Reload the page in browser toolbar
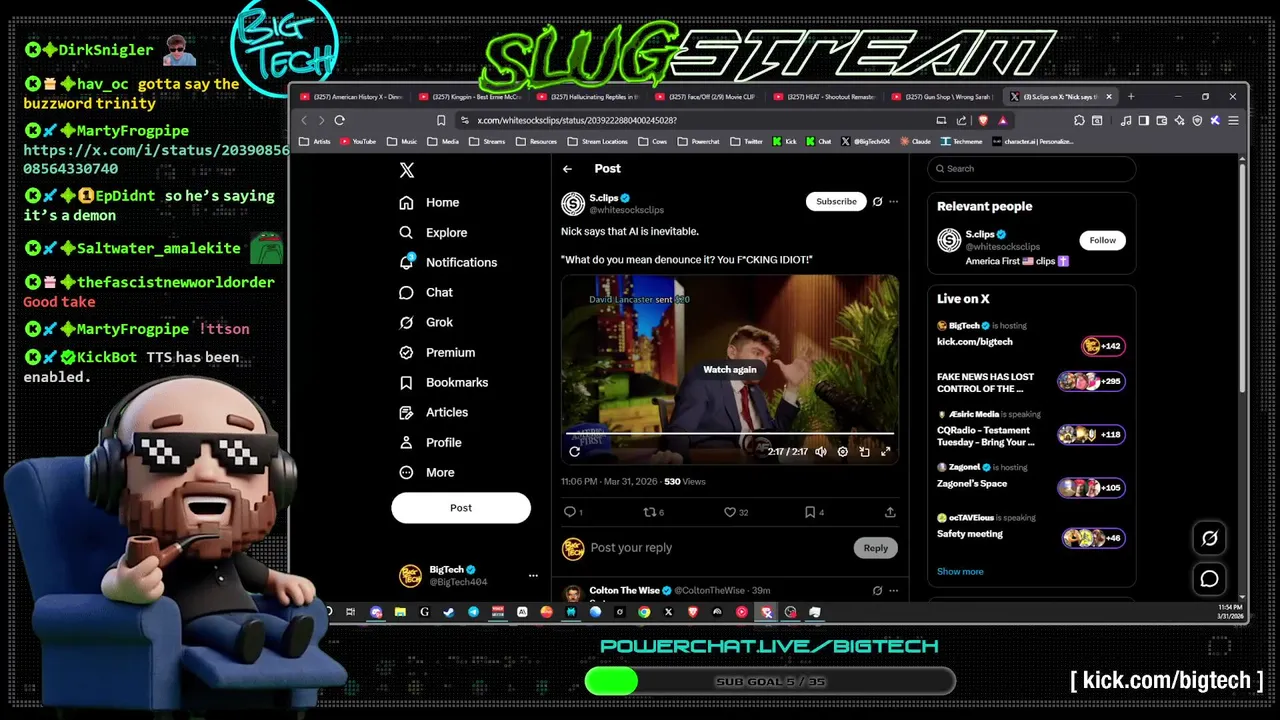This screenshot has height=720, width=1280. [339, 120]
